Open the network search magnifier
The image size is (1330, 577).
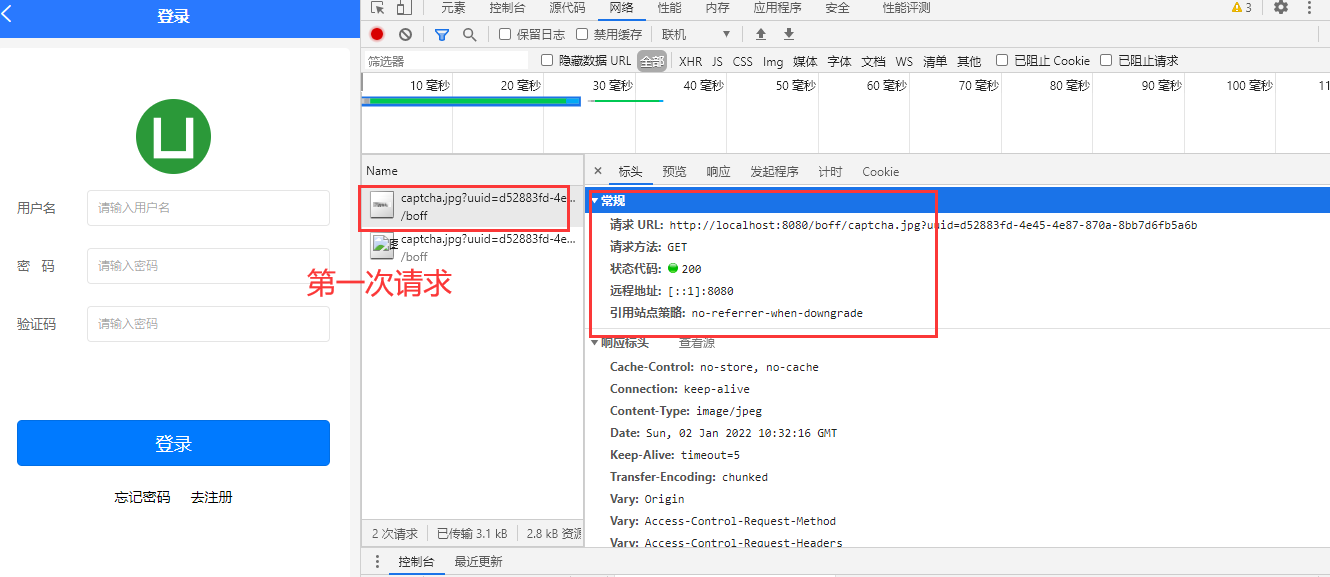tap(469, 34)
